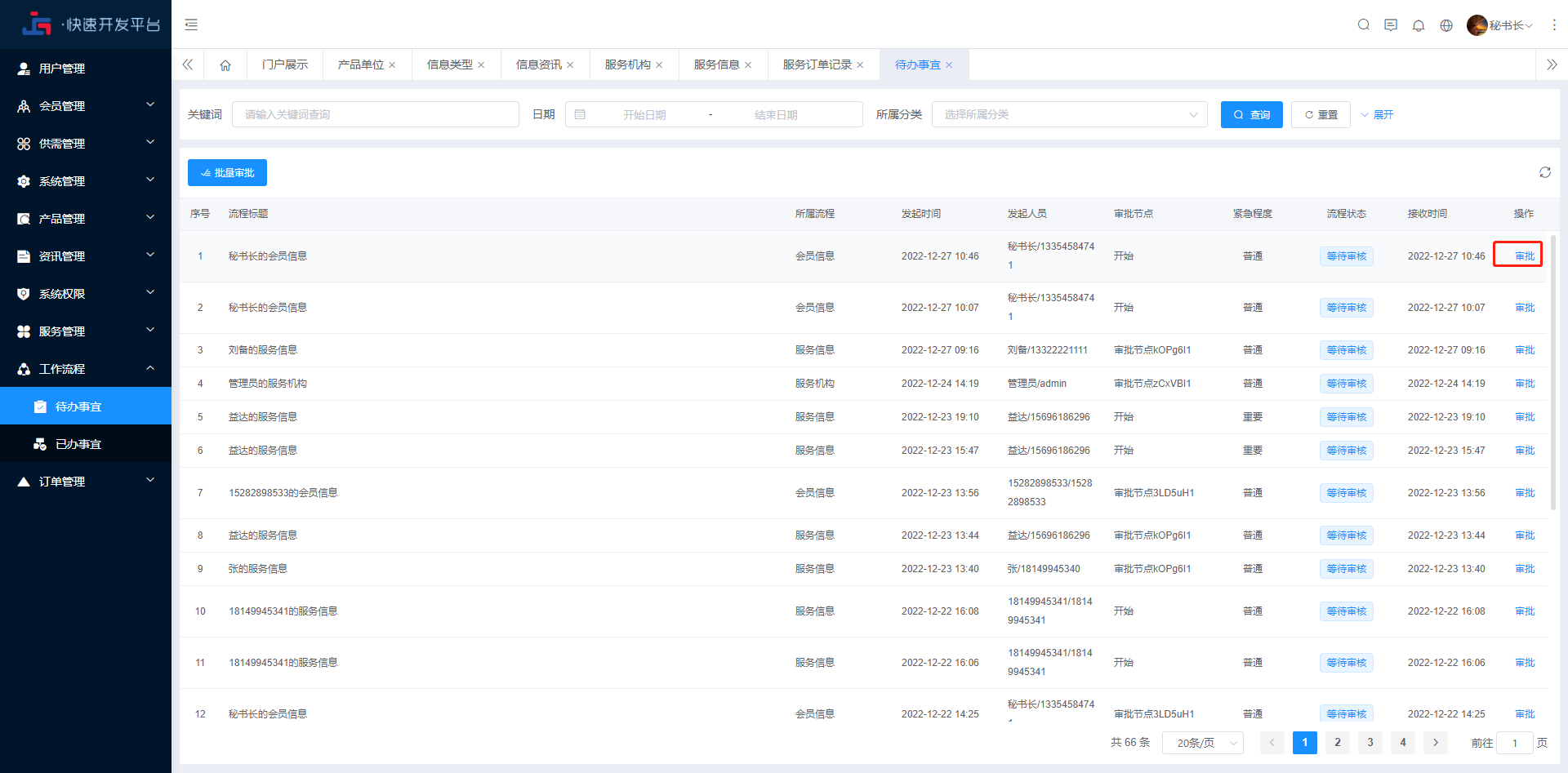Focus the 关键词 keyword input

(376, 114)
